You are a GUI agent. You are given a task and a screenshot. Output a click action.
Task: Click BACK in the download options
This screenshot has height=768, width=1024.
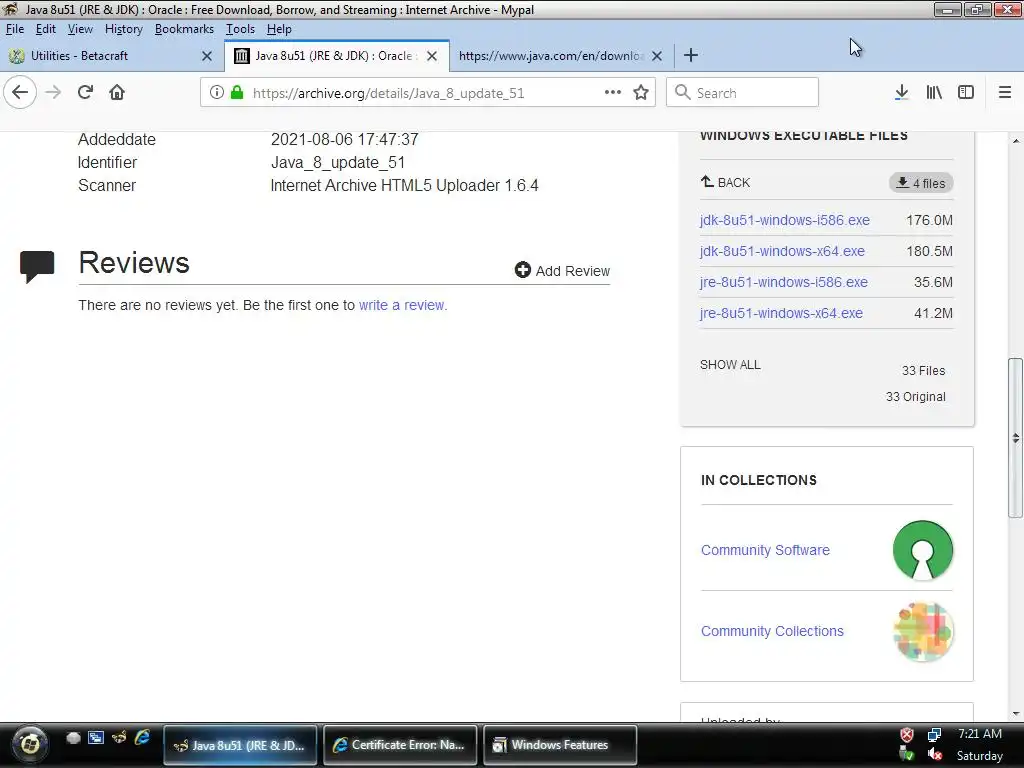click(x=725, y=182)
